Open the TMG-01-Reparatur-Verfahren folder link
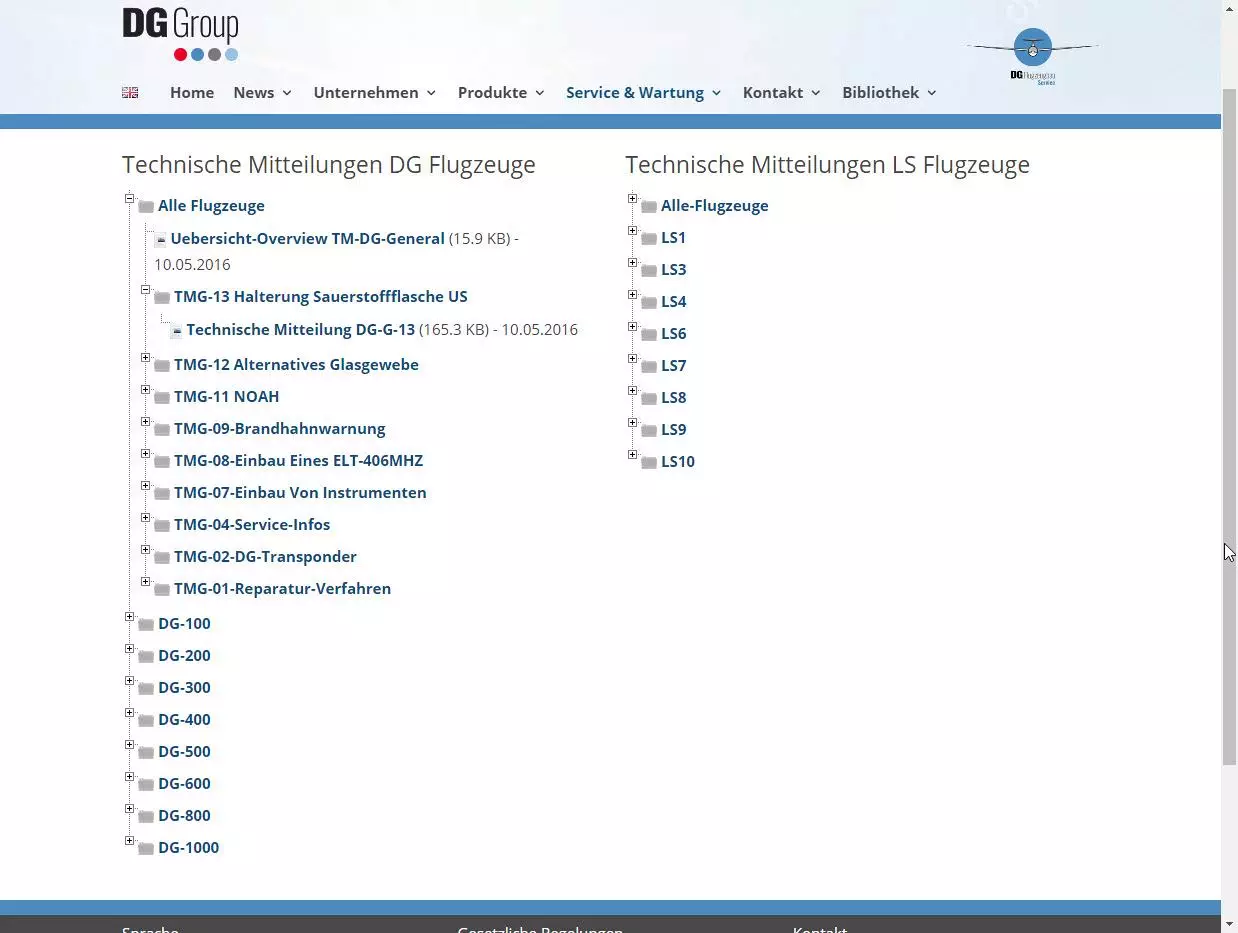Screen dimensions: 1238x933 click(x=282, y=588)
